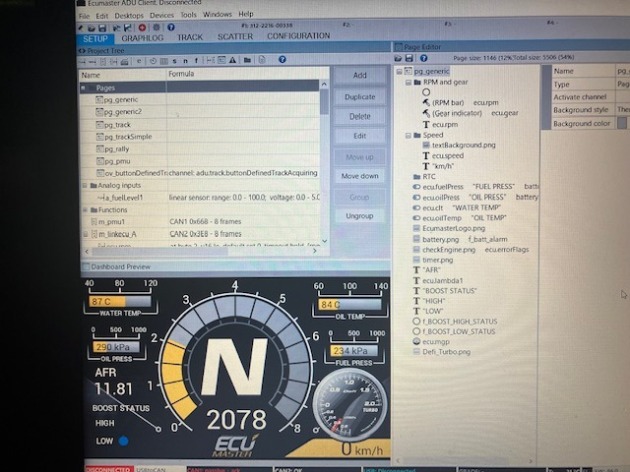Click the Move down button
Image resolution: width=630 pixels, height=472 pixels.
[360, 176]
